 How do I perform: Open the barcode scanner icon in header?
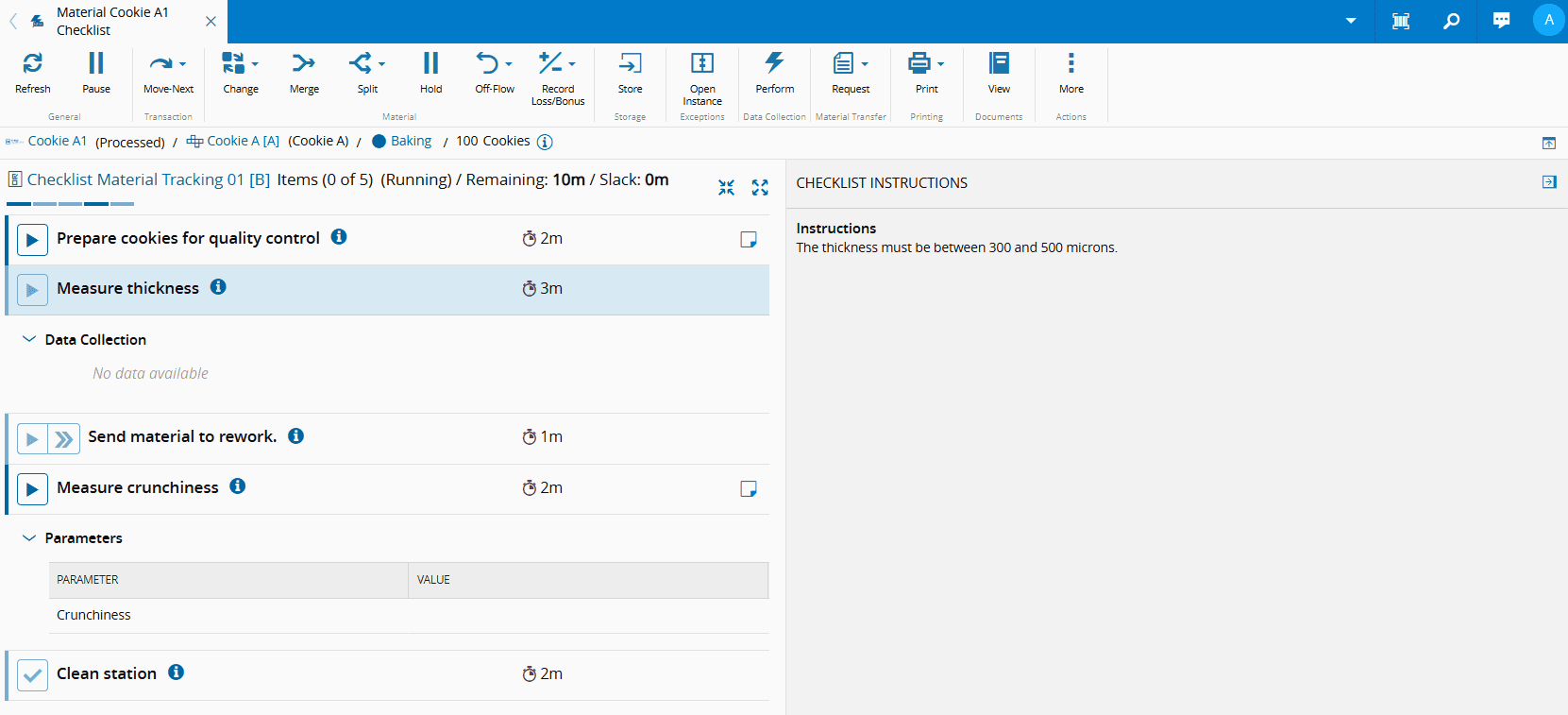pos(1401,21)
